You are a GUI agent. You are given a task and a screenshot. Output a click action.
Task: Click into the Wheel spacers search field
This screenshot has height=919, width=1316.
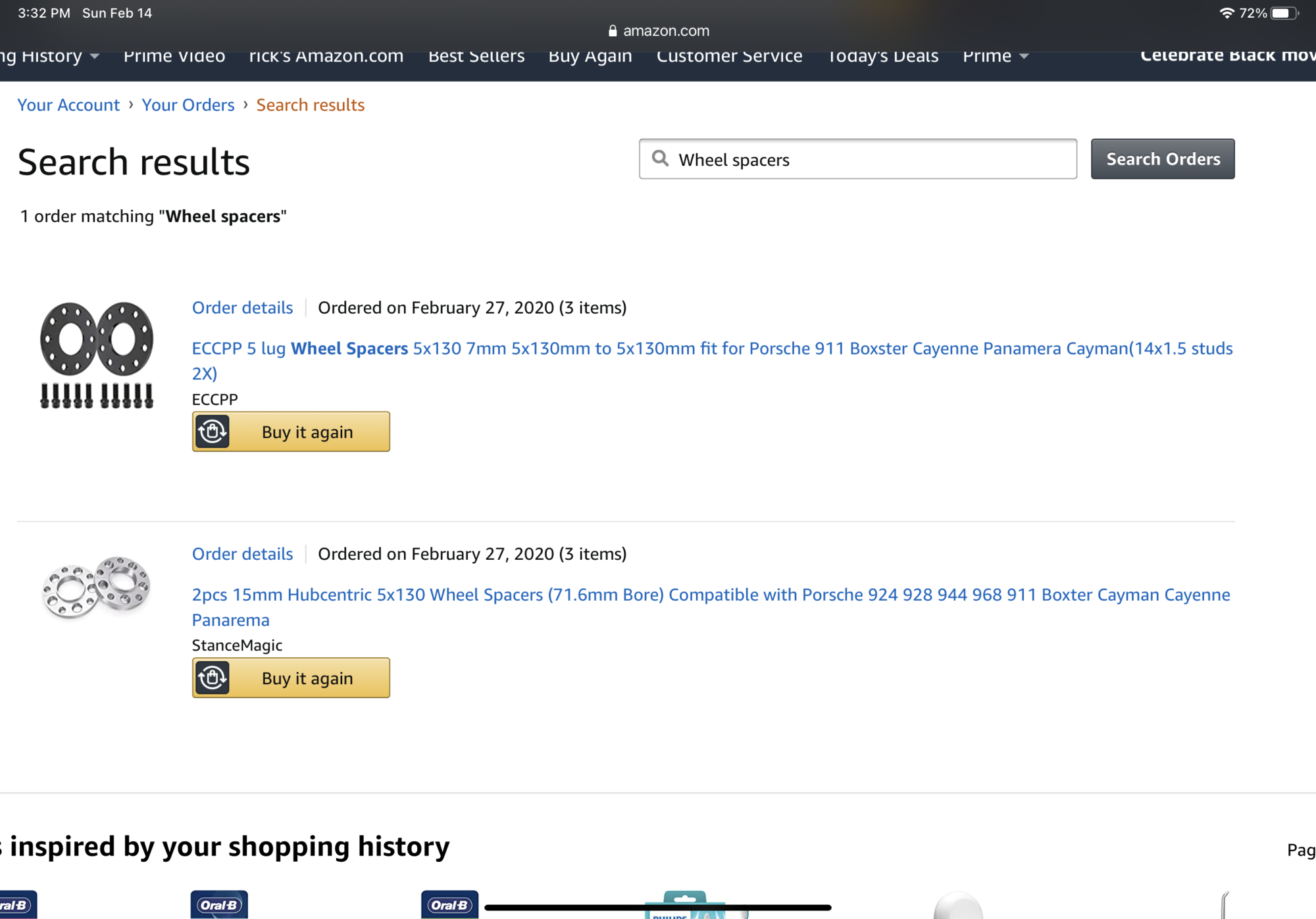coord(869,159)
